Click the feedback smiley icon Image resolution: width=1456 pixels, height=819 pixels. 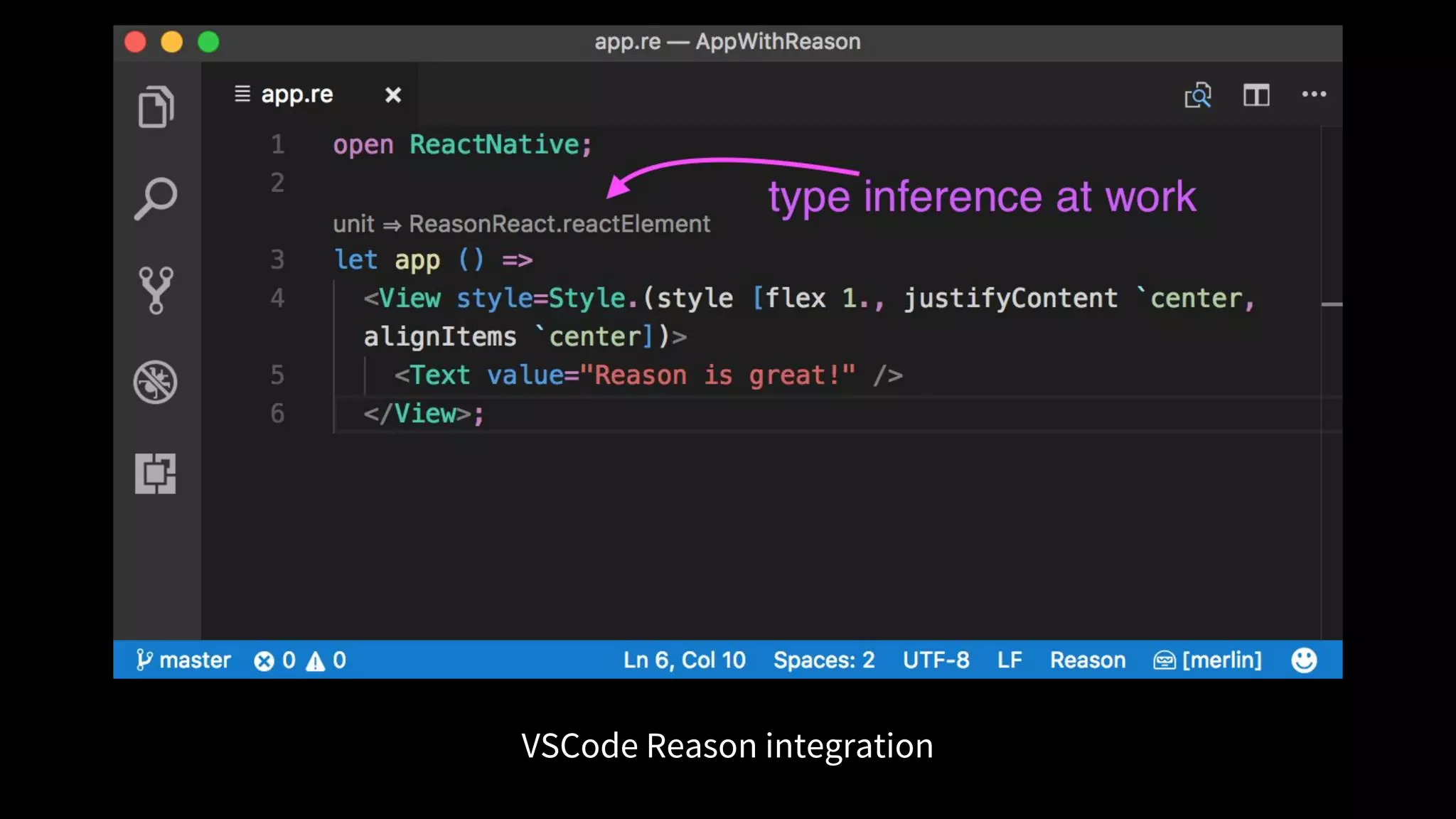[x=1304, y=660]
